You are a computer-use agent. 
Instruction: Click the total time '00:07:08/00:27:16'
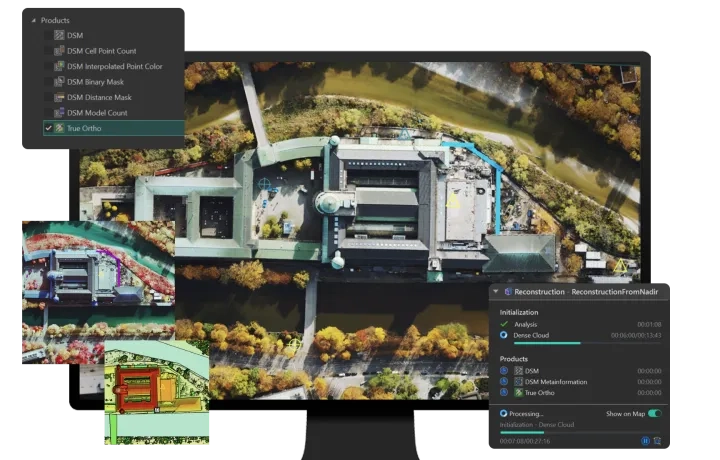coord(525,441)
